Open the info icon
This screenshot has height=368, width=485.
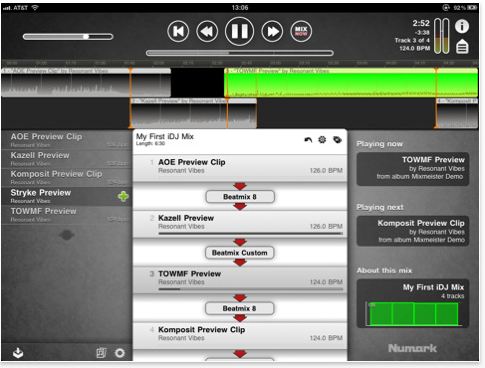pos(462,26)
